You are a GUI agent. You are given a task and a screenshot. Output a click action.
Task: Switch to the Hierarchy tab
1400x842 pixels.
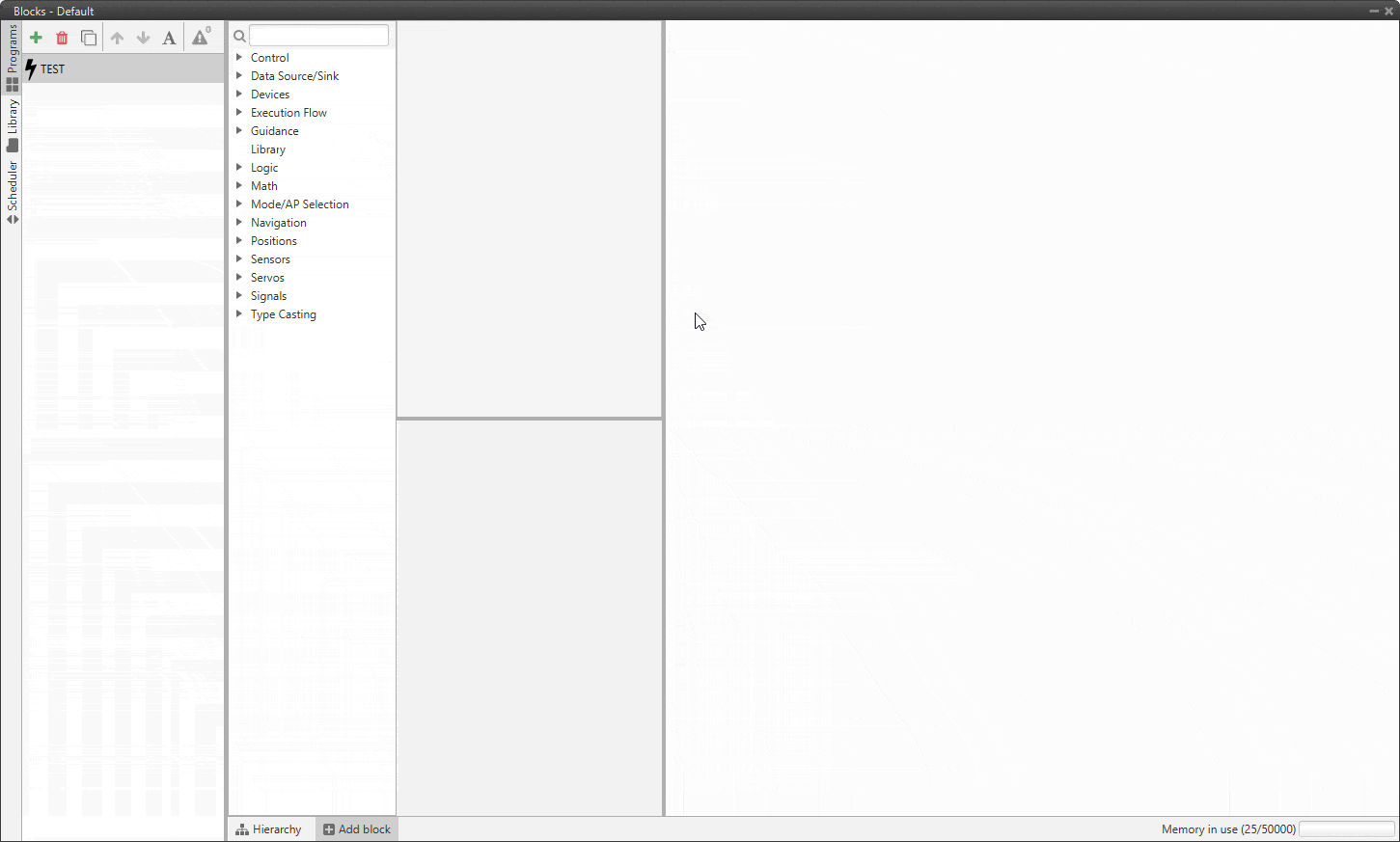(x=269, y=829)
